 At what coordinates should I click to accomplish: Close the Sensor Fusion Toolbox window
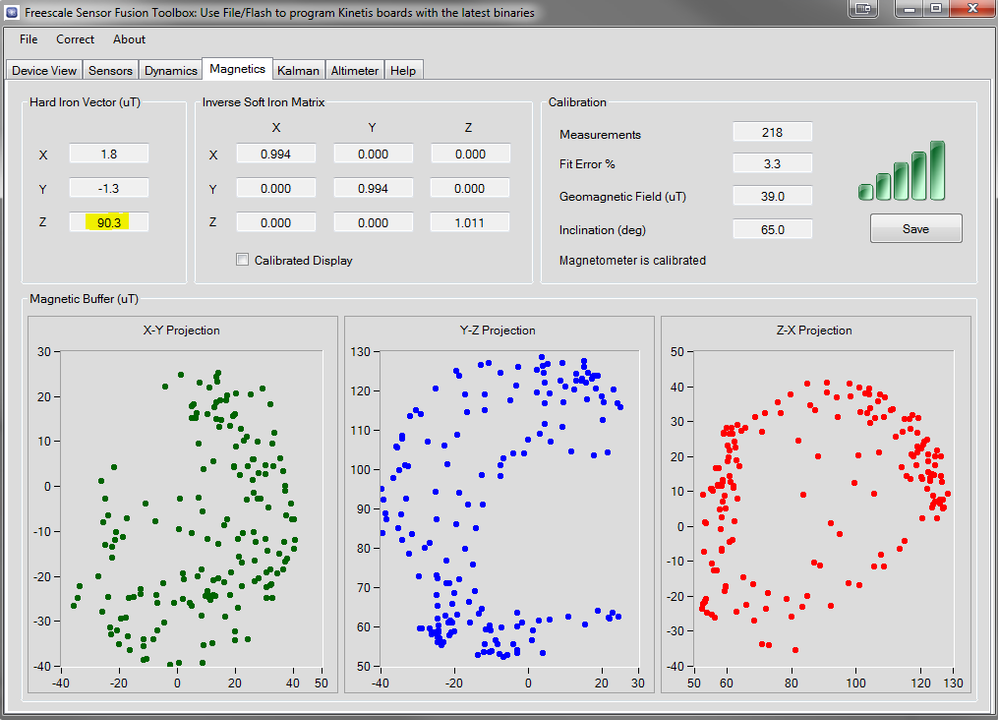point(973,9)
